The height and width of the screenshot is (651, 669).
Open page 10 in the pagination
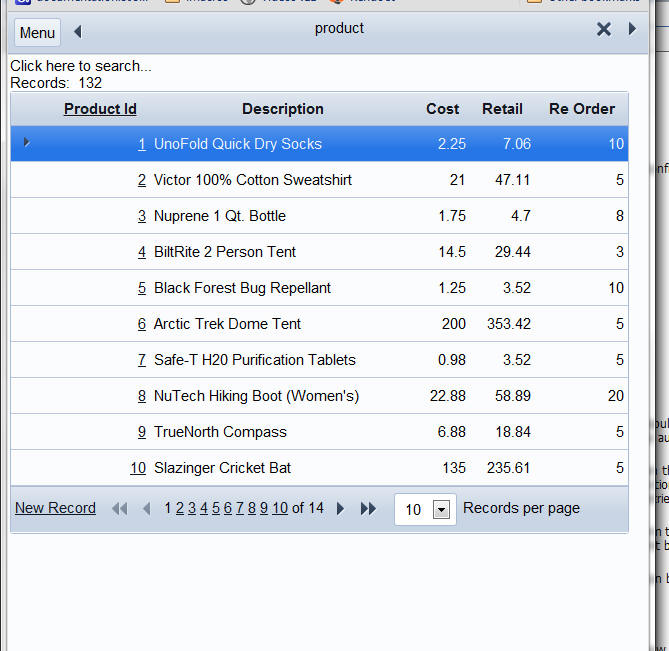280,508
